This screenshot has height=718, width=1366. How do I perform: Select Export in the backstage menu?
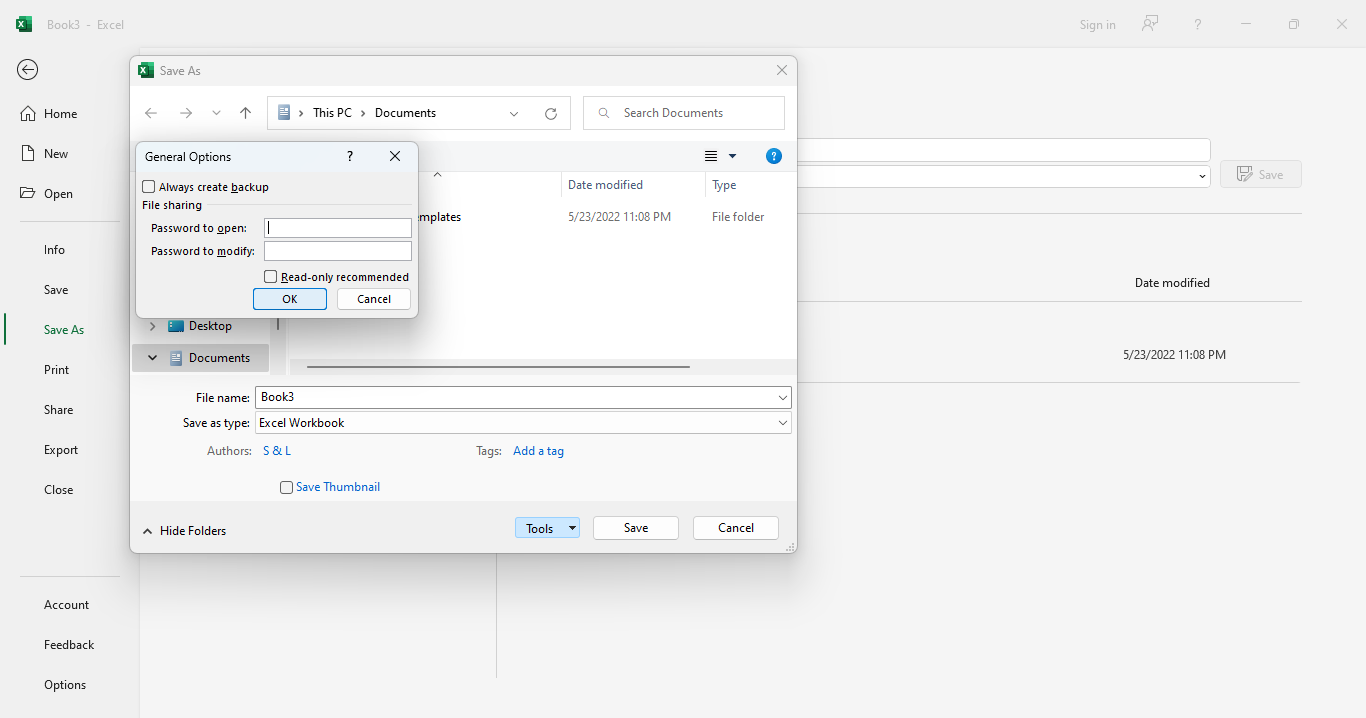click(x=61, y=450)
